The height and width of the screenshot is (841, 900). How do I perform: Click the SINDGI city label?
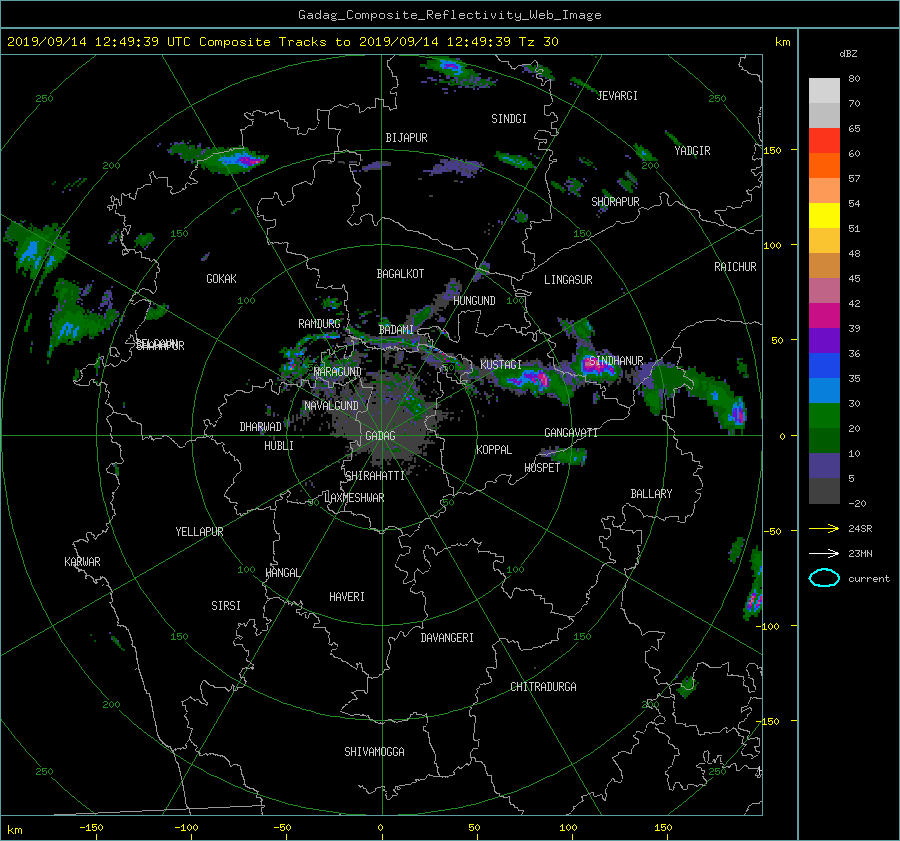(x=509, y=119)
